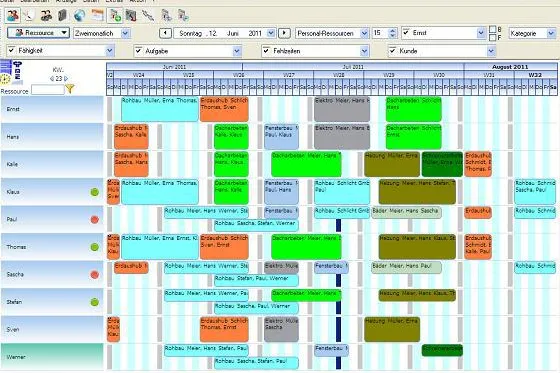Expand the Ernst resource combo arrow
The height and width of the screenshot is (373, 560).
pyautogui.click(x=481, y=33)
